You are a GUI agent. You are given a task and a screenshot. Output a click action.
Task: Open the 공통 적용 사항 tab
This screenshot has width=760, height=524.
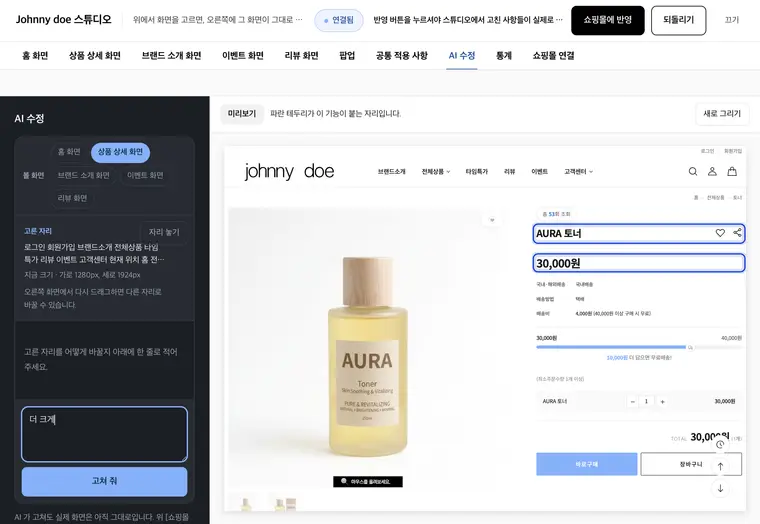pyautogui.click(x=401, y=56)
